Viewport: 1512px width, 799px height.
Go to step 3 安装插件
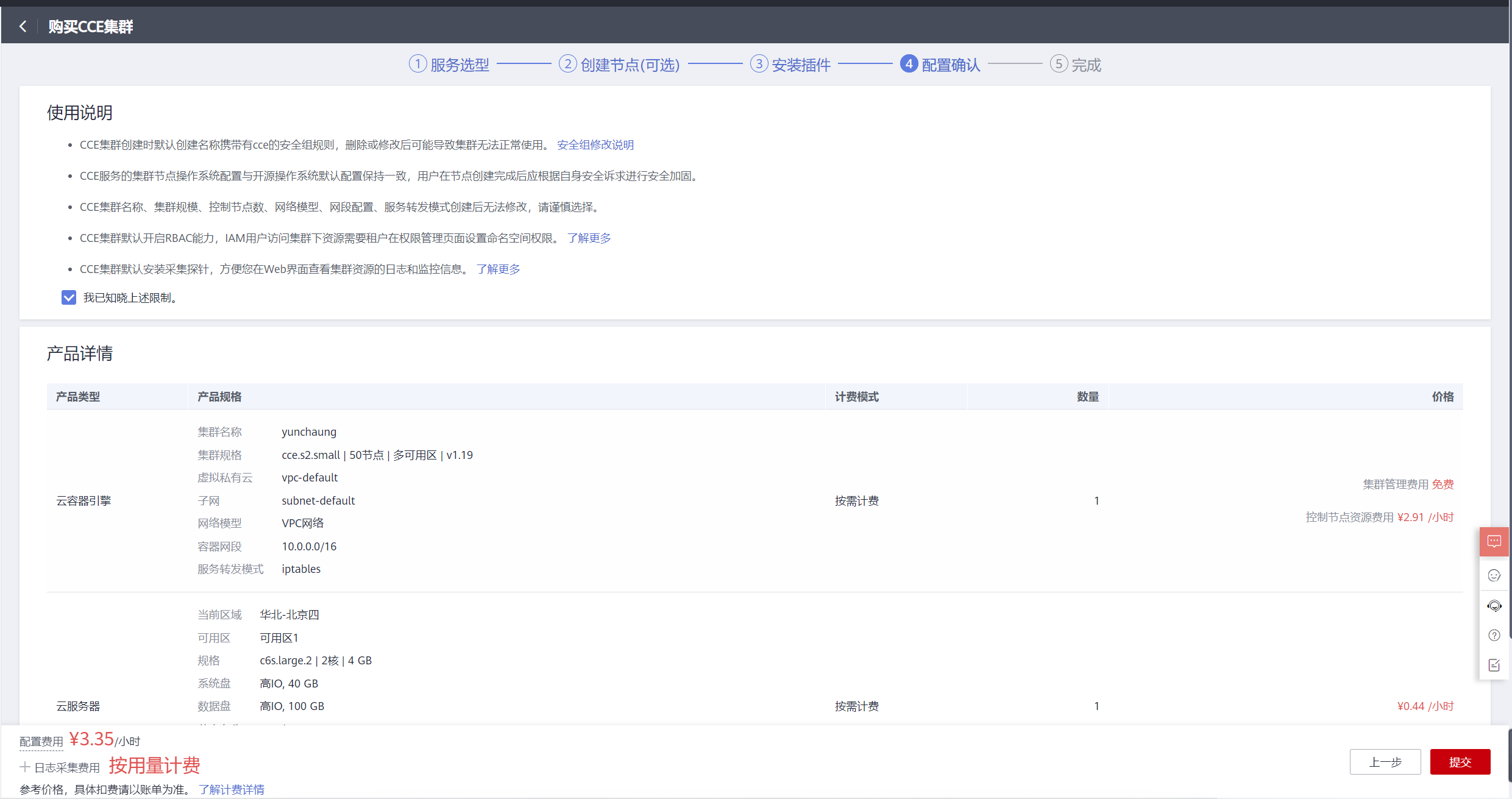coord(801,65)
